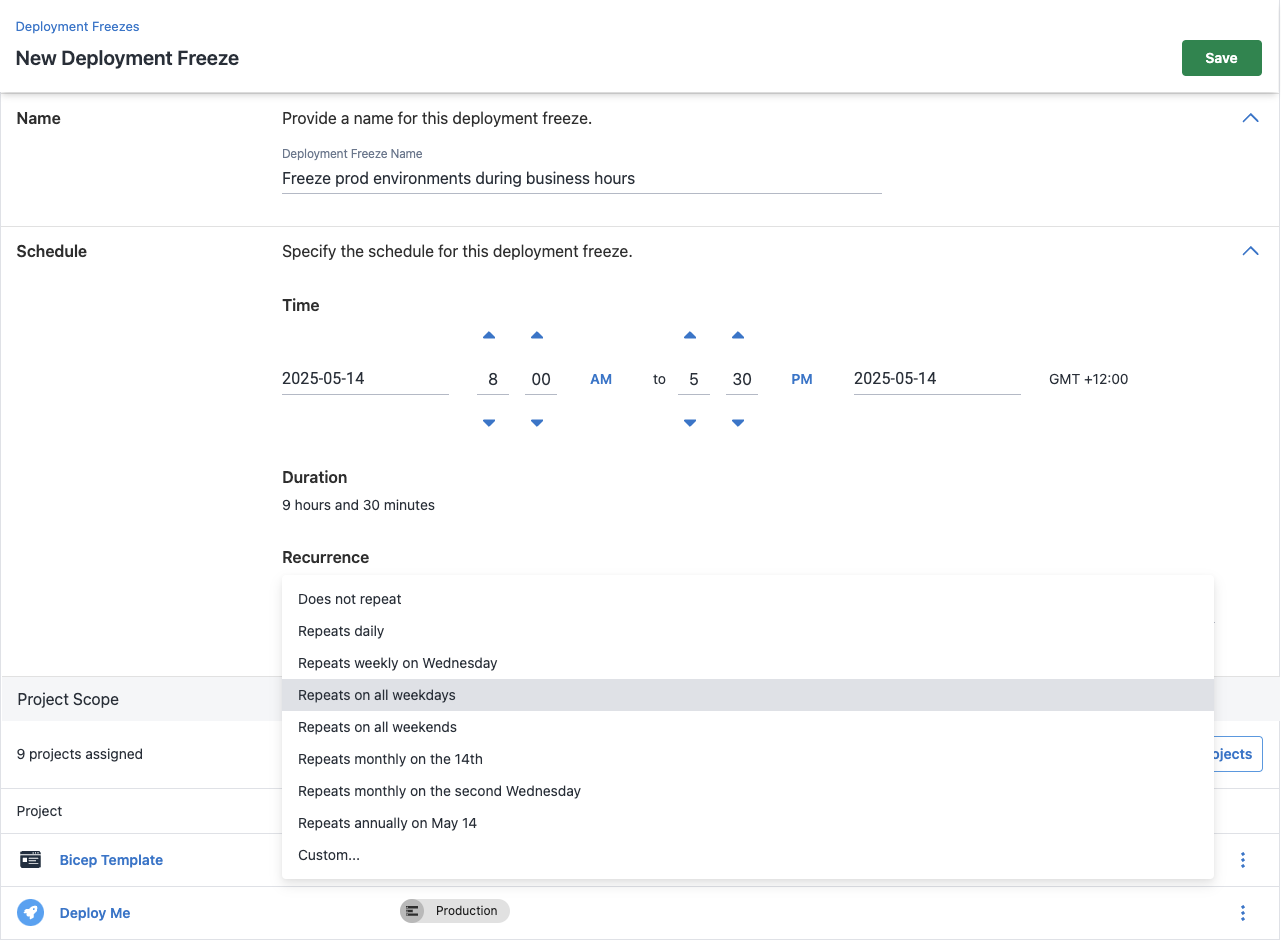Select 'Repeats daily' from the Recurrence dropdown
Screen dimensions: 1281x940
tap(341, 631)
